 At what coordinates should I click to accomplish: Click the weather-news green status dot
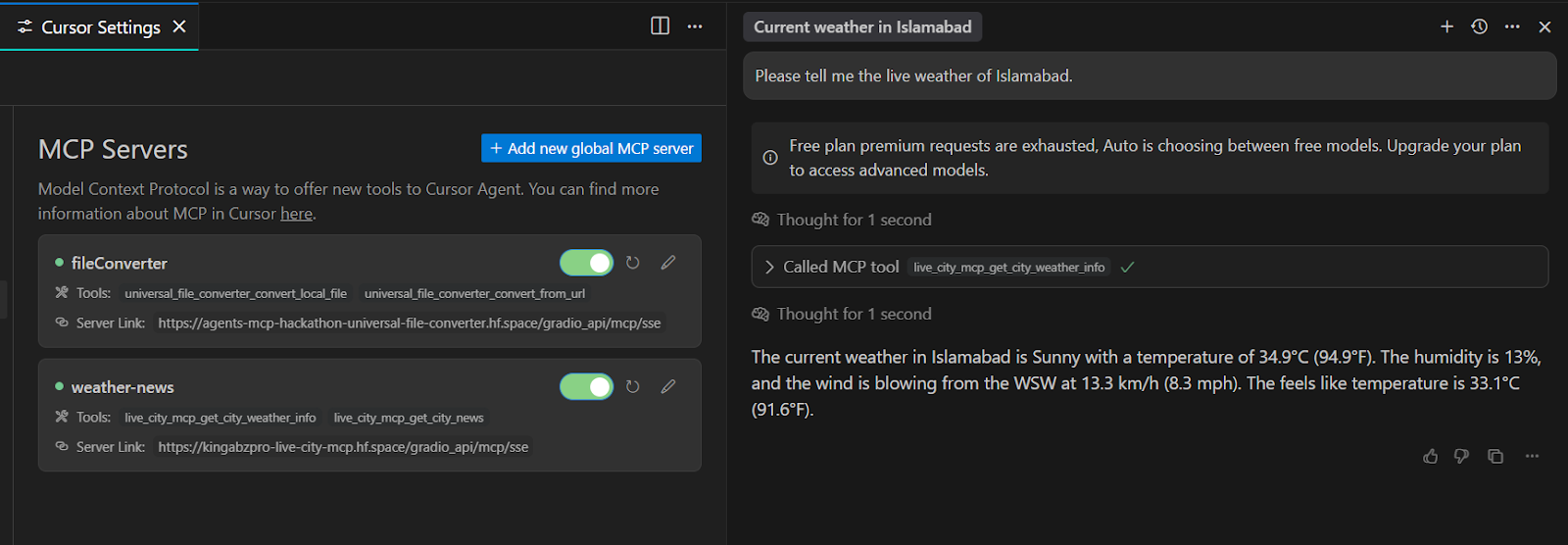click(59, 386)
